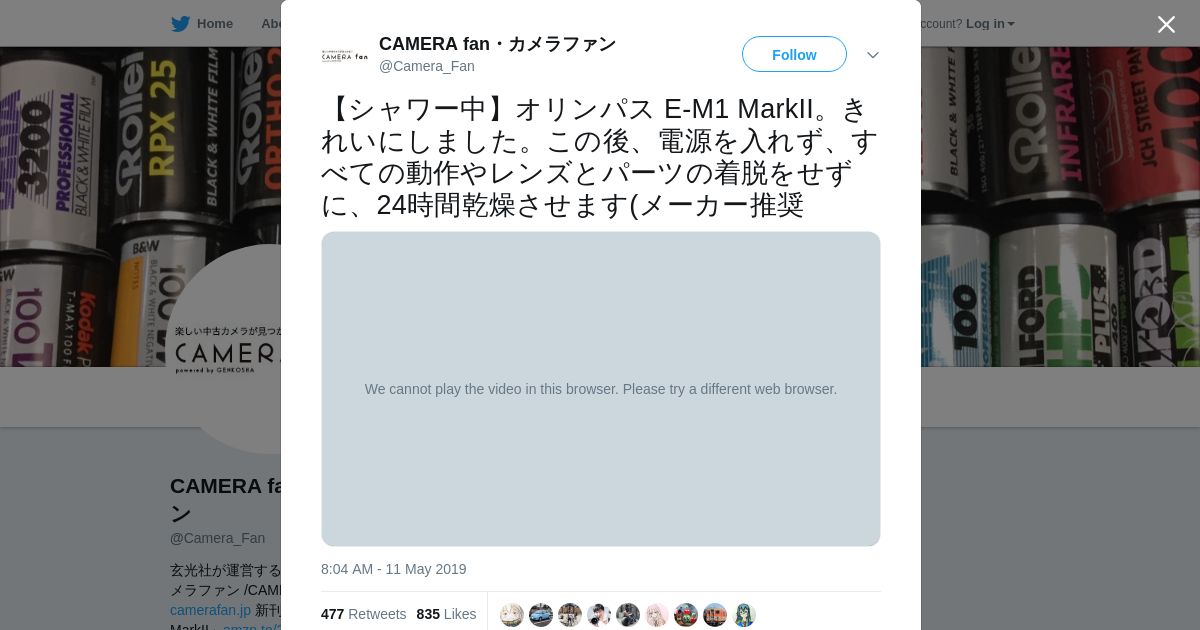Close the tweet overlay with X
The height and width of the screenshot is (630, 1200).
coord(1166,24)
